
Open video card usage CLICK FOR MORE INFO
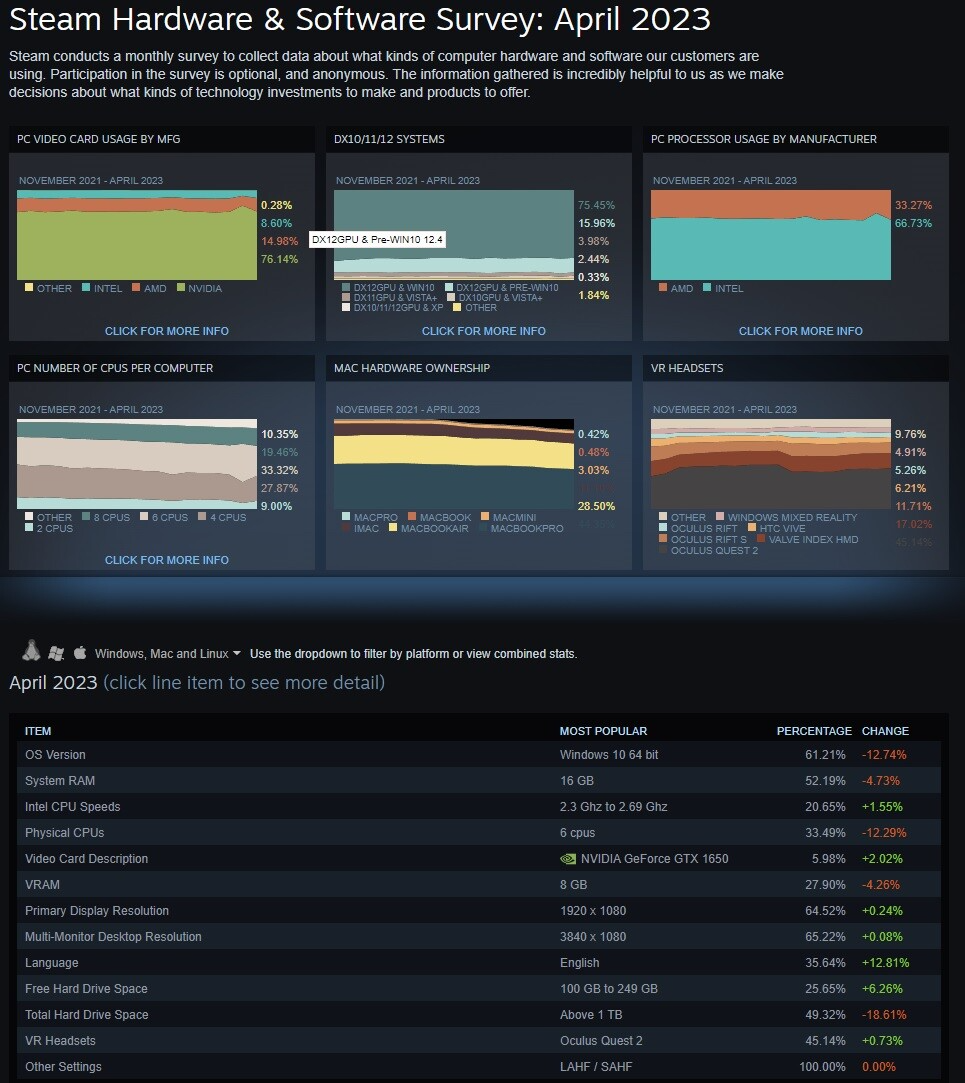pyautogui.click(x=166, y=331)
